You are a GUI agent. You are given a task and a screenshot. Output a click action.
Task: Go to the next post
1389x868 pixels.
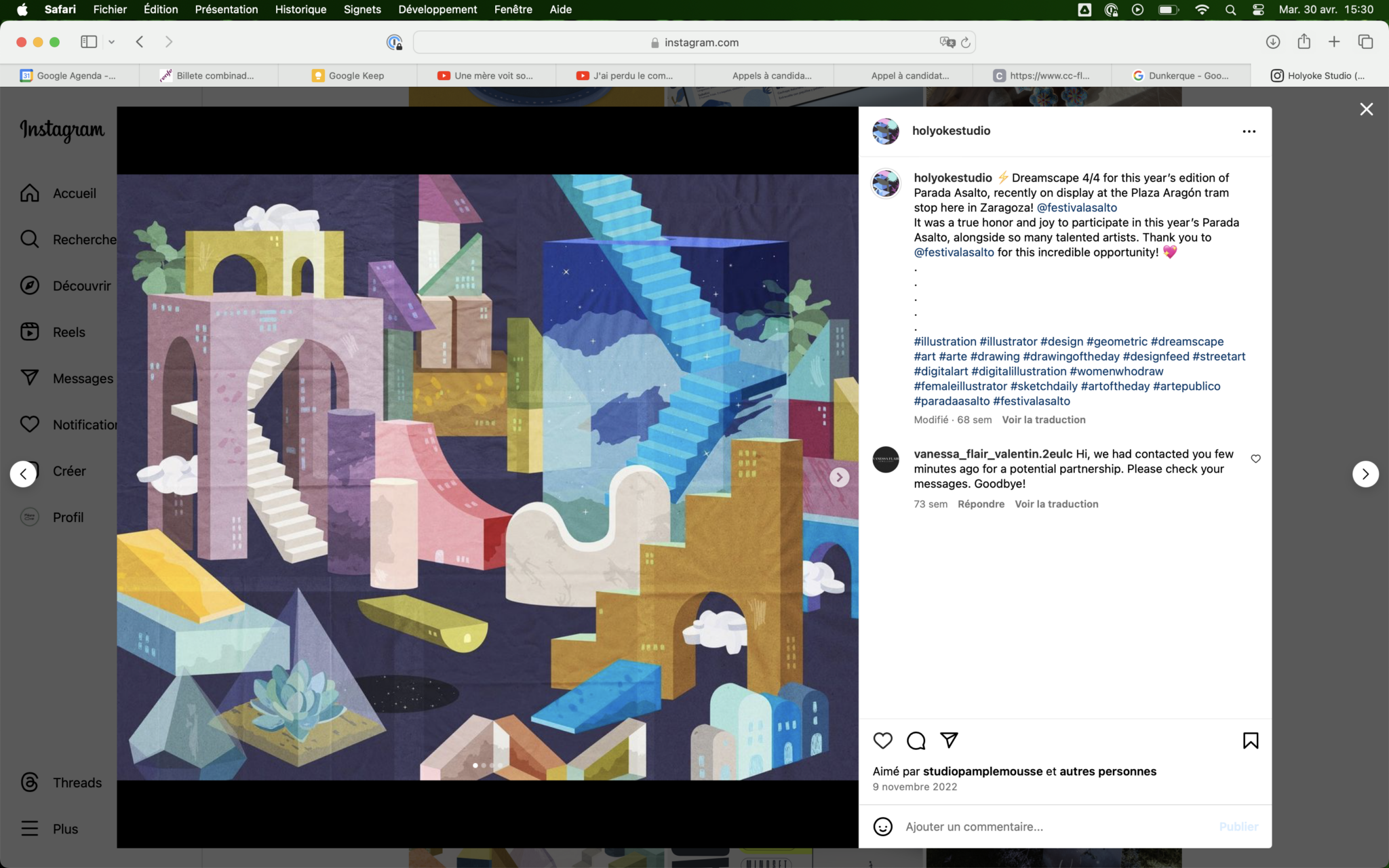click(1365, 474)
